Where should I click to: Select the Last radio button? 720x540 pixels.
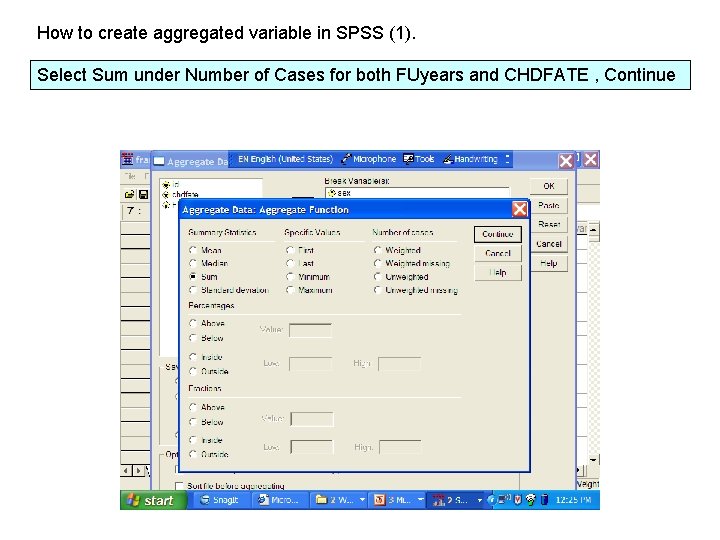pos(290,263)
